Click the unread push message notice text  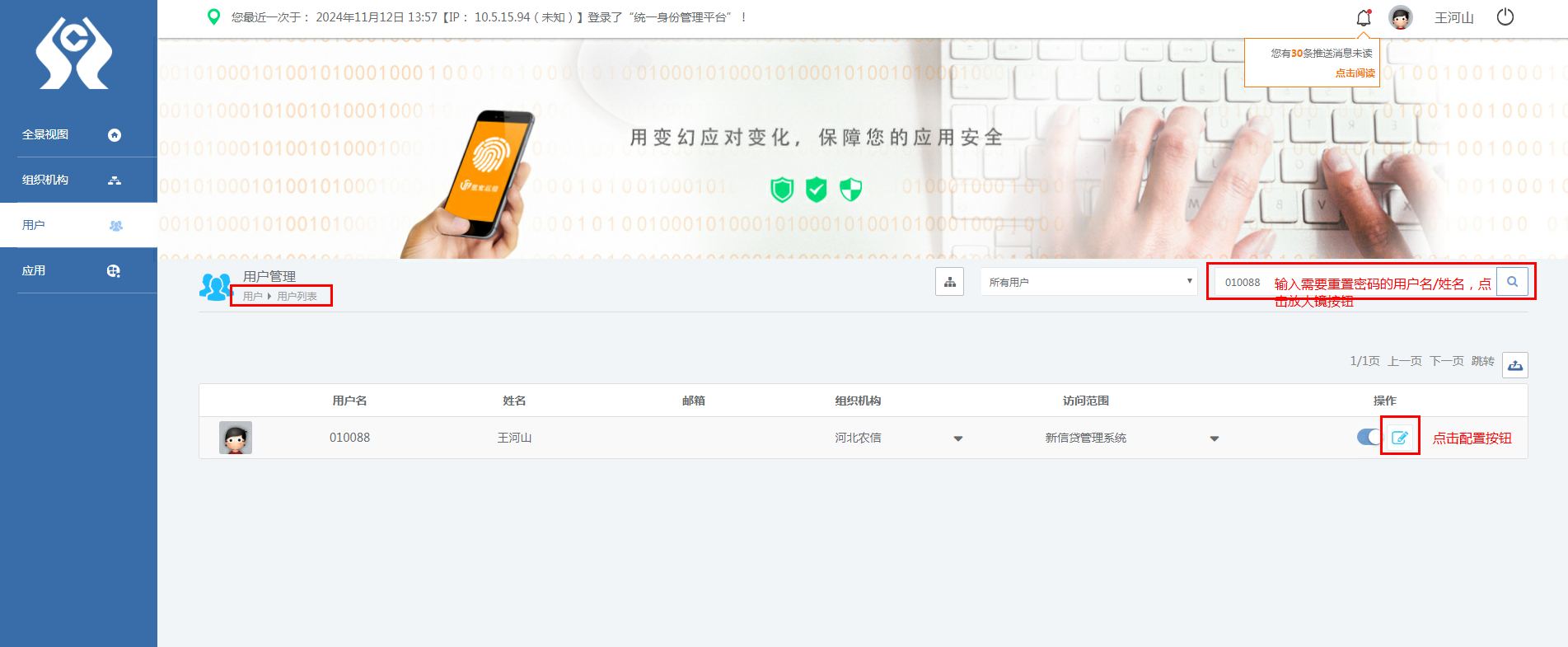pyautogui.click(x=1322, y=53)
